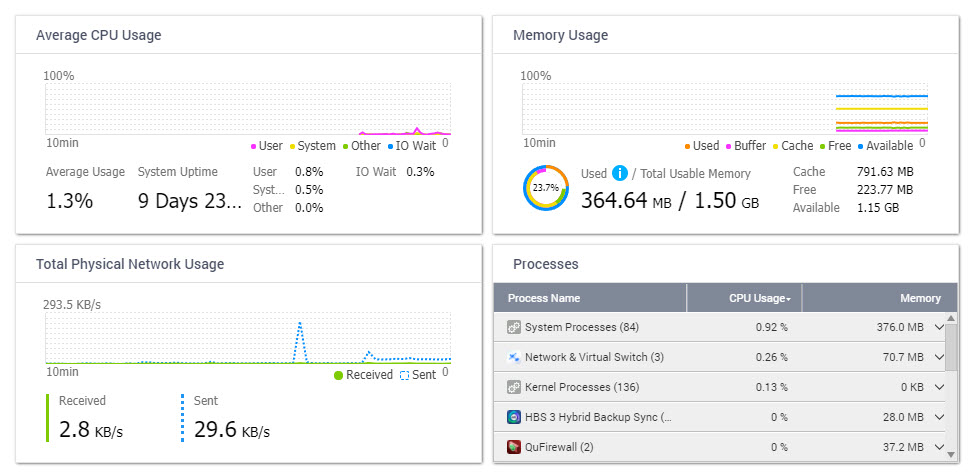The height and width of the screenshot is (476, 970).
Task: Click the System Processes gear icon
Action: tap(513, 327)
